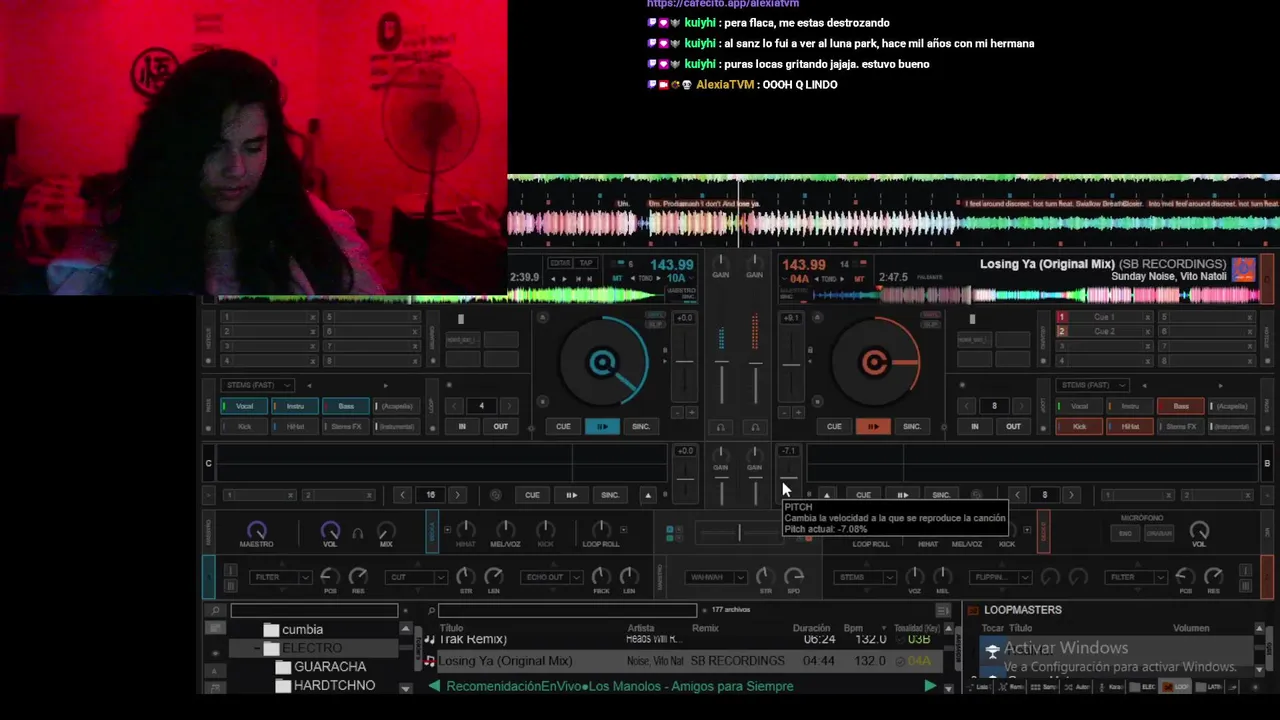This screenshot has height=720, width=1280.
Task: Open the STEMS (FAST) pad dropdown on left deck
Action: point(257,385)
